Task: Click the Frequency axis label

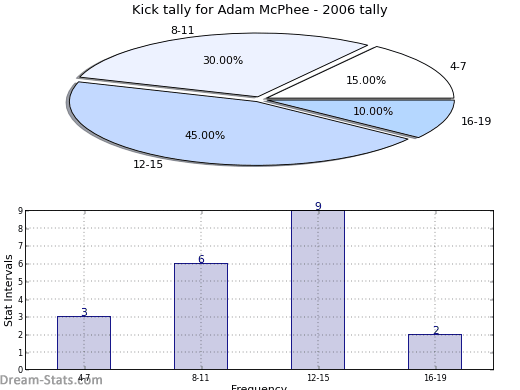Action: pyautogui.click(x=259, y=387)
